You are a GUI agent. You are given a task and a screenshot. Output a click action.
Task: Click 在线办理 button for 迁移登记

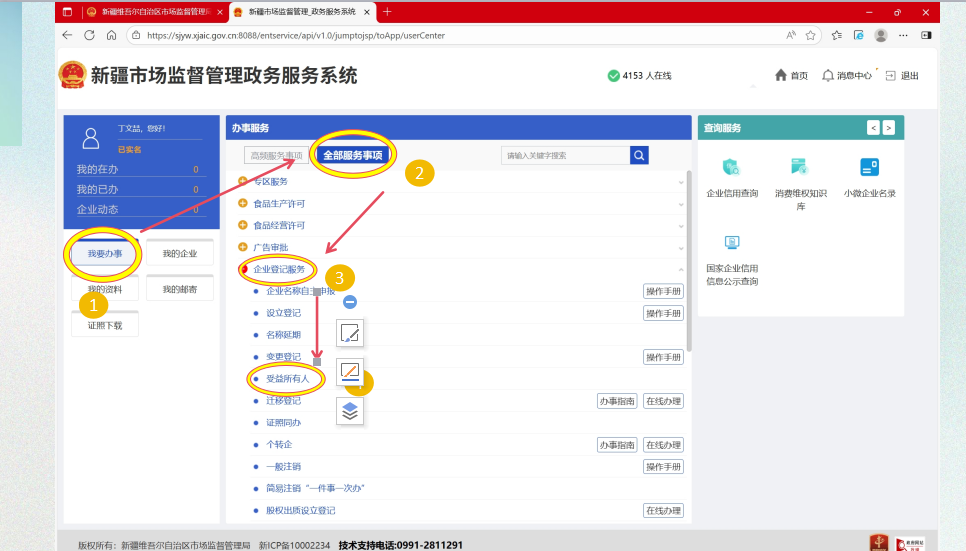[662, 401]
